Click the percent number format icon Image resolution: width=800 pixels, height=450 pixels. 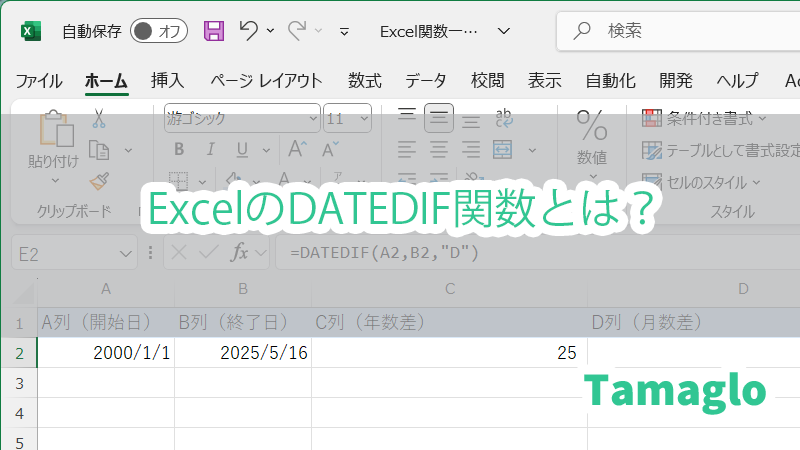click(591, 127)
